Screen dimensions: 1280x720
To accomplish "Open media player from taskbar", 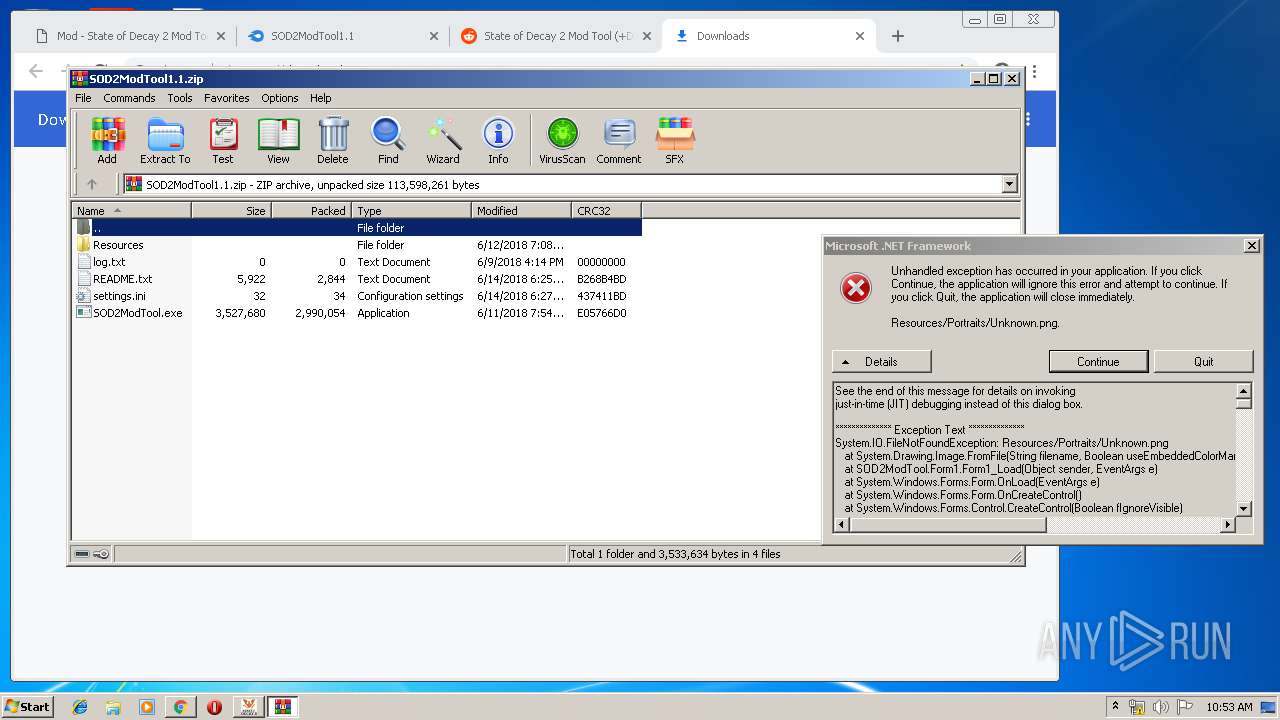I will 147,707.
